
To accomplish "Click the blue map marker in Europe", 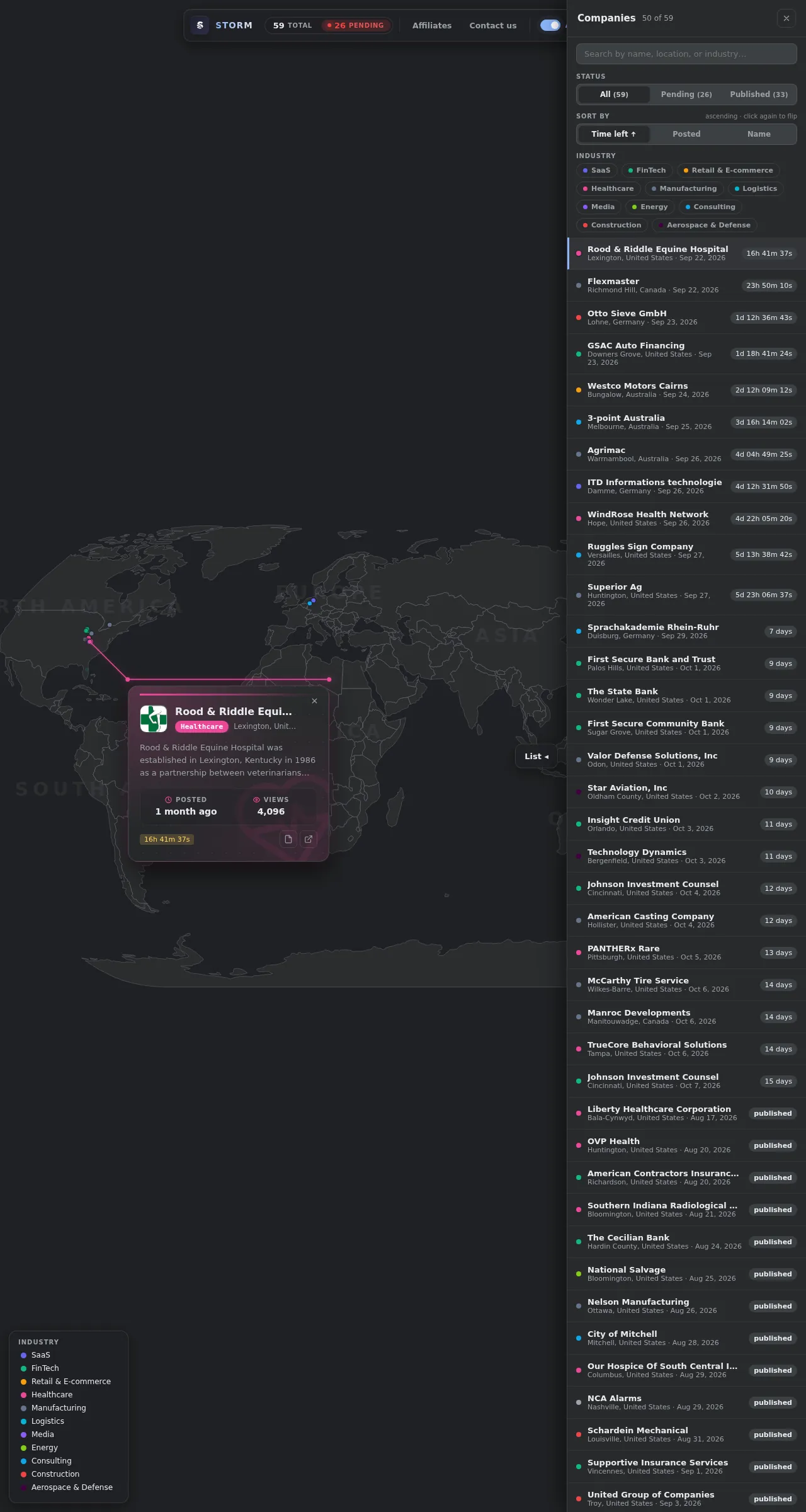I will pyautogui.click(x=309, y=603).
